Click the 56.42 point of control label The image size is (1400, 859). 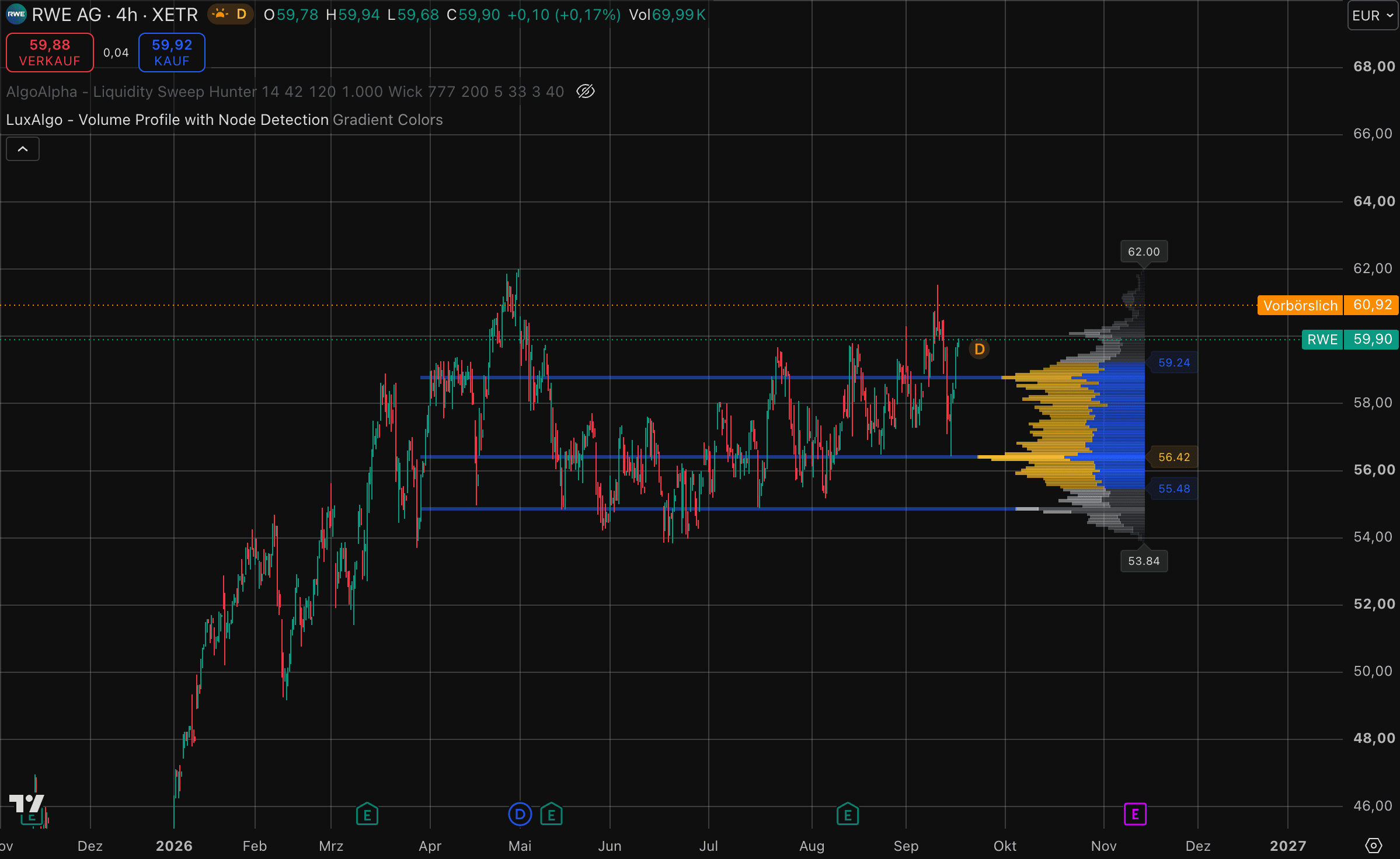(x=1173, y=457)
